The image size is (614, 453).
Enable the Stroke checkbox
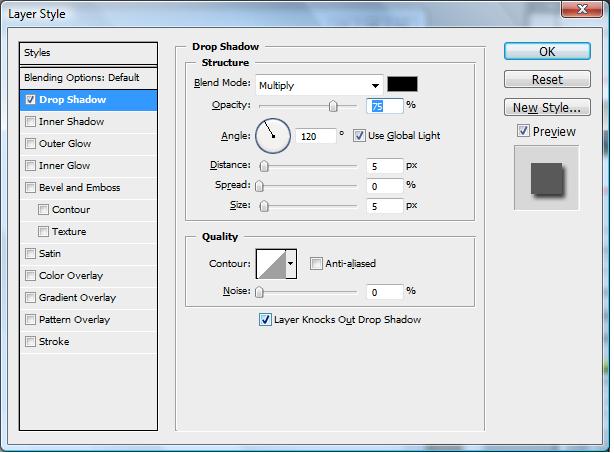(30, 341)
